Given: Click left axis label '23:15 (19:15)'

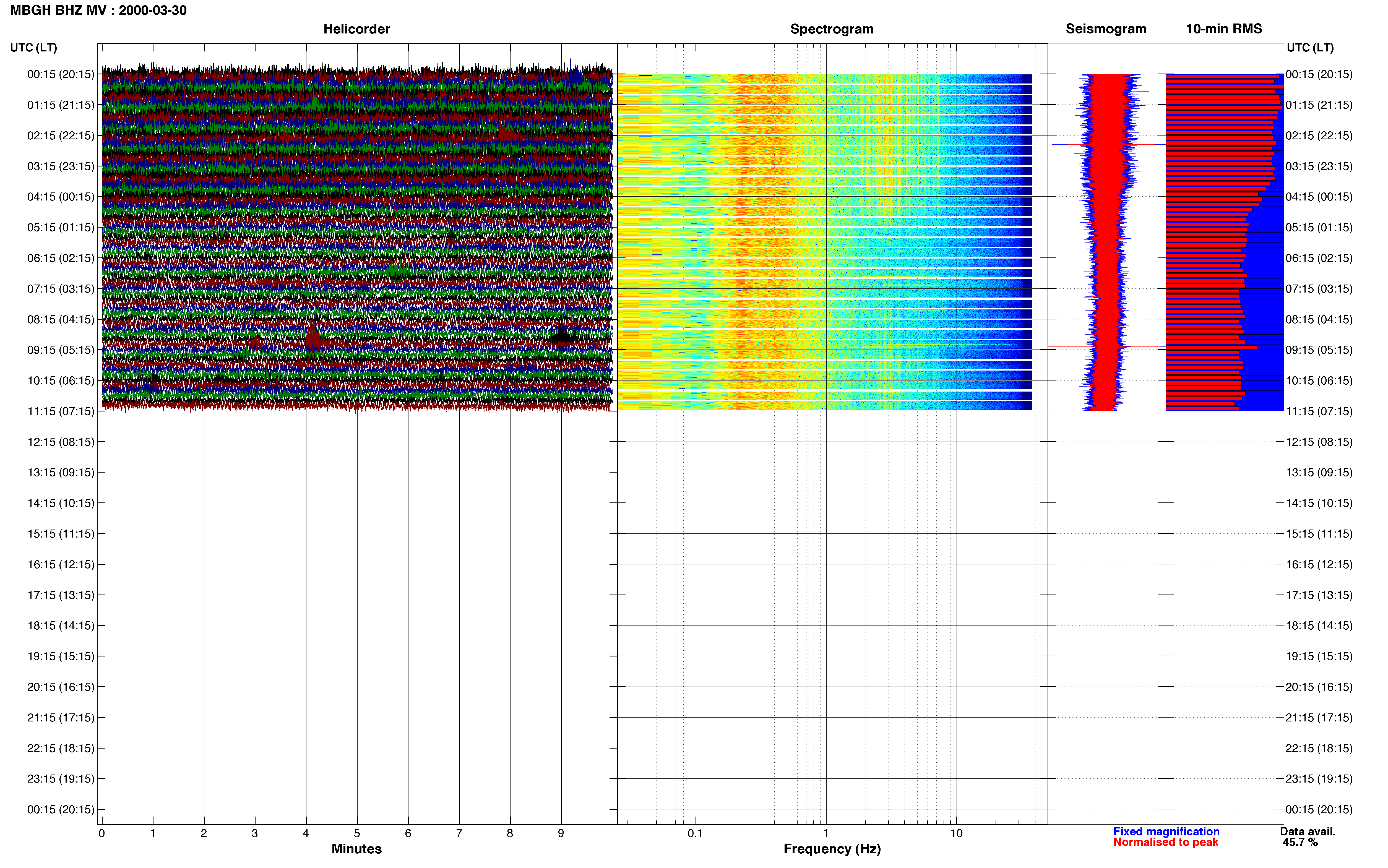Looking at the screenshot, I should (61, 779).
